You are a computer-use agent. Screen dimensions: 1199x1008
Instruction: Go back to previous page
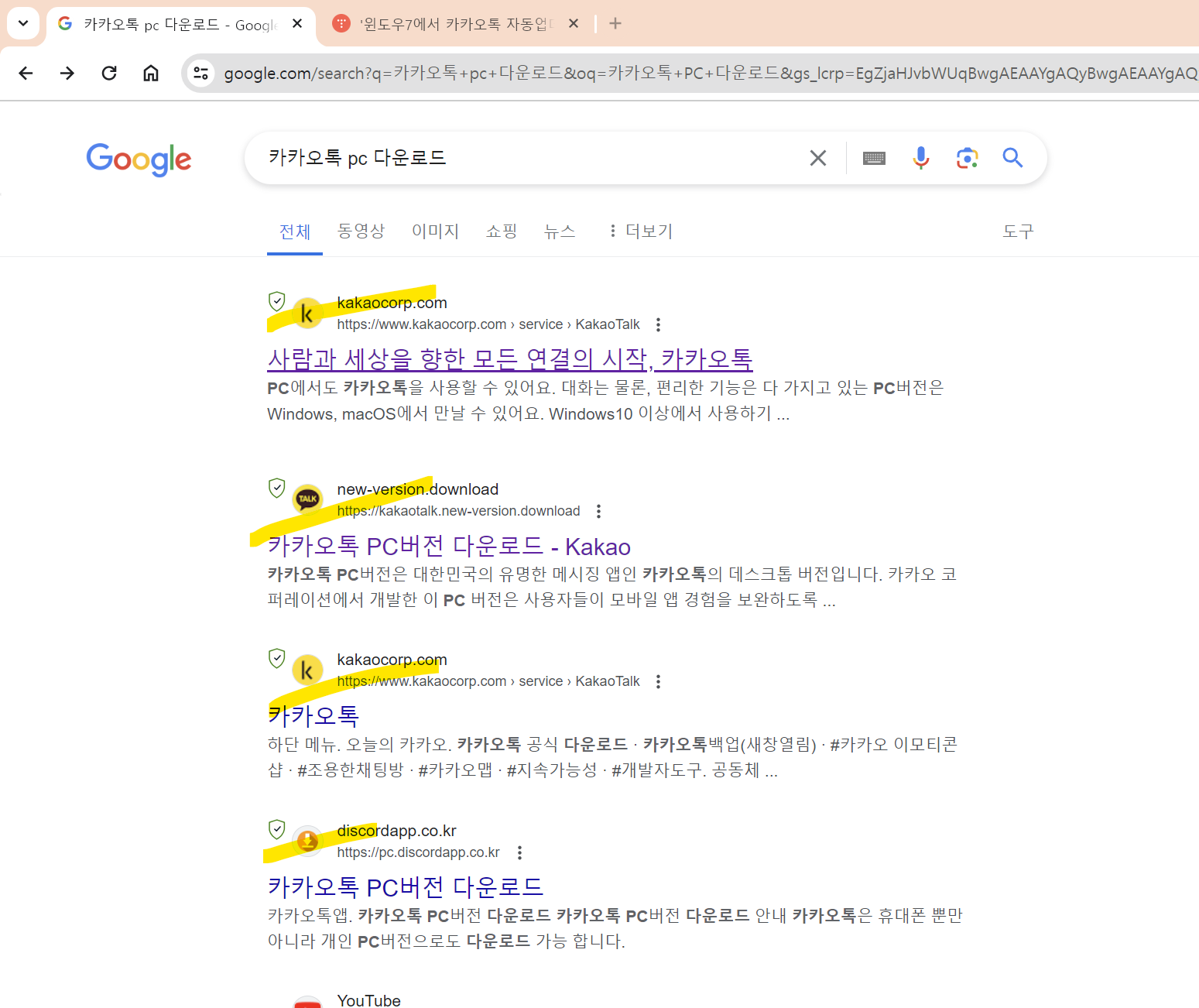pyautogui.click(x=26, y=74)
